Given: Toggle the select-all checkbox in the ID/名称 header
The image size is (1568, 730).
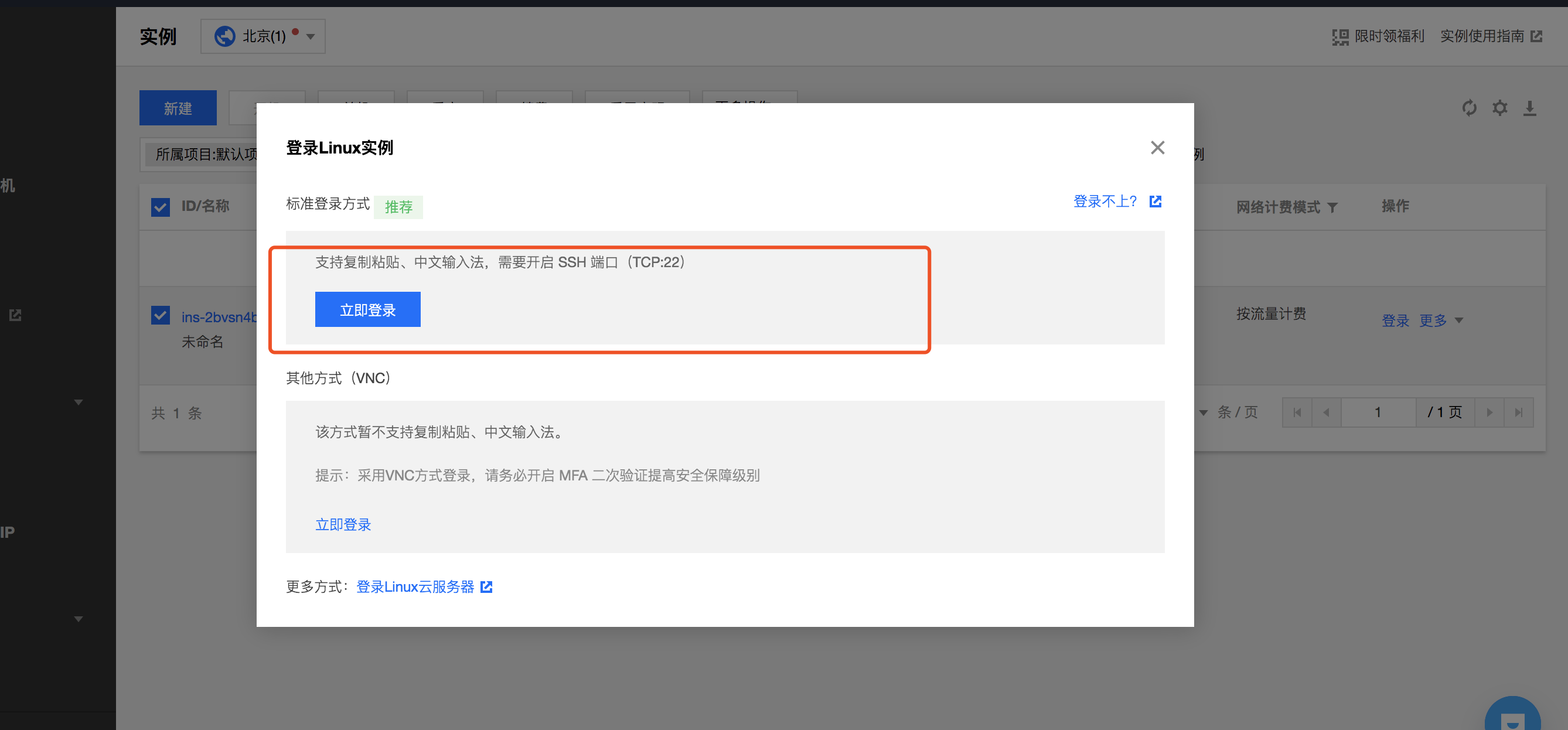Looking at the screenshot, I should tap(160, 207).
